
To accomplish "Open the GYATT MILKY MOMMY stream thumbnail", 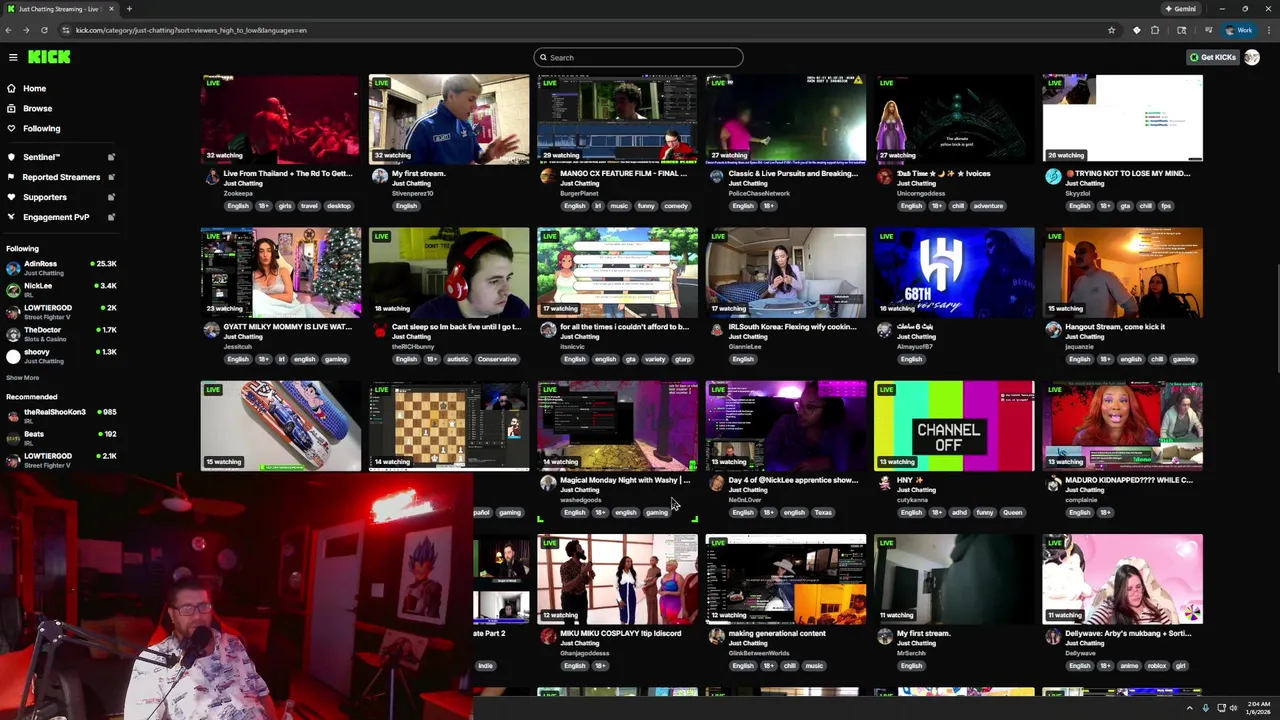I will [280, 272].
